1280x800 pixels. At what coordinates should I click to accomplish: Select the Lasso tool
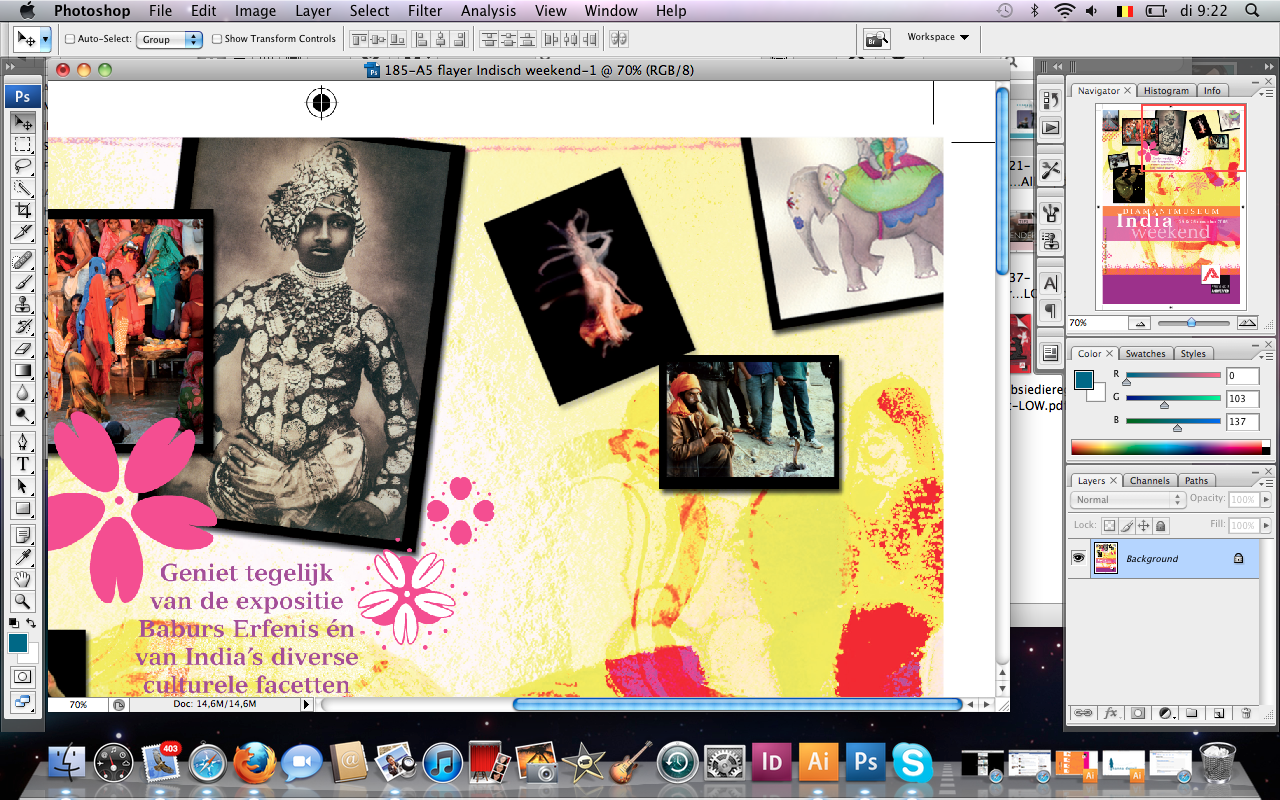(x=22, y=167)
